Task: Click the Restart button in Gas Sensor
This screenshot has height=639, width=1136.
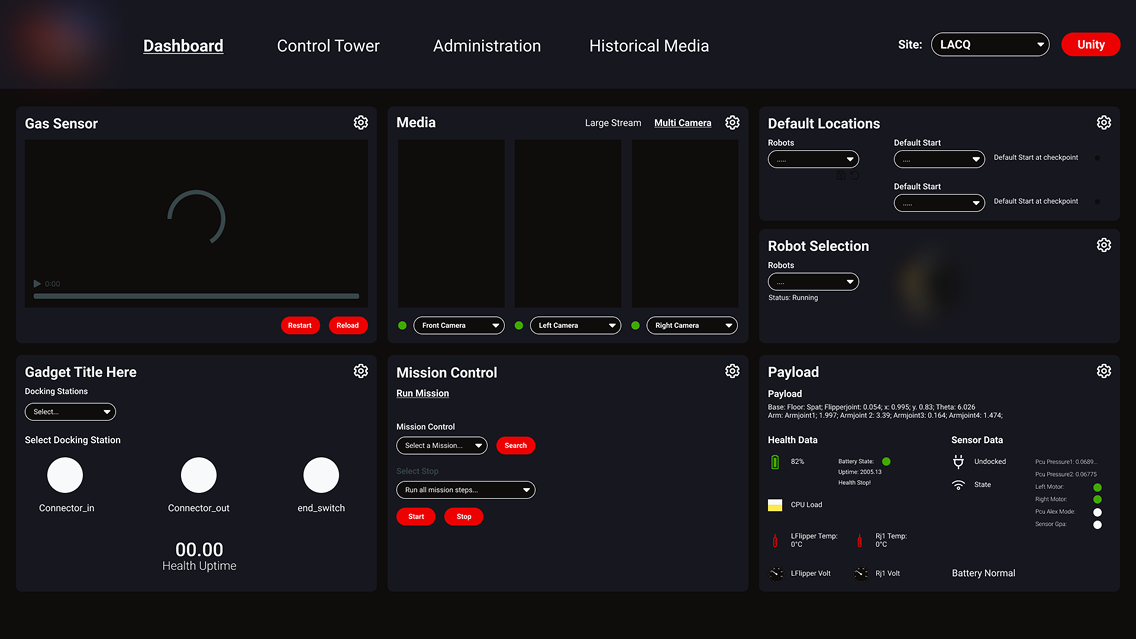Action: tap(300, 325)
